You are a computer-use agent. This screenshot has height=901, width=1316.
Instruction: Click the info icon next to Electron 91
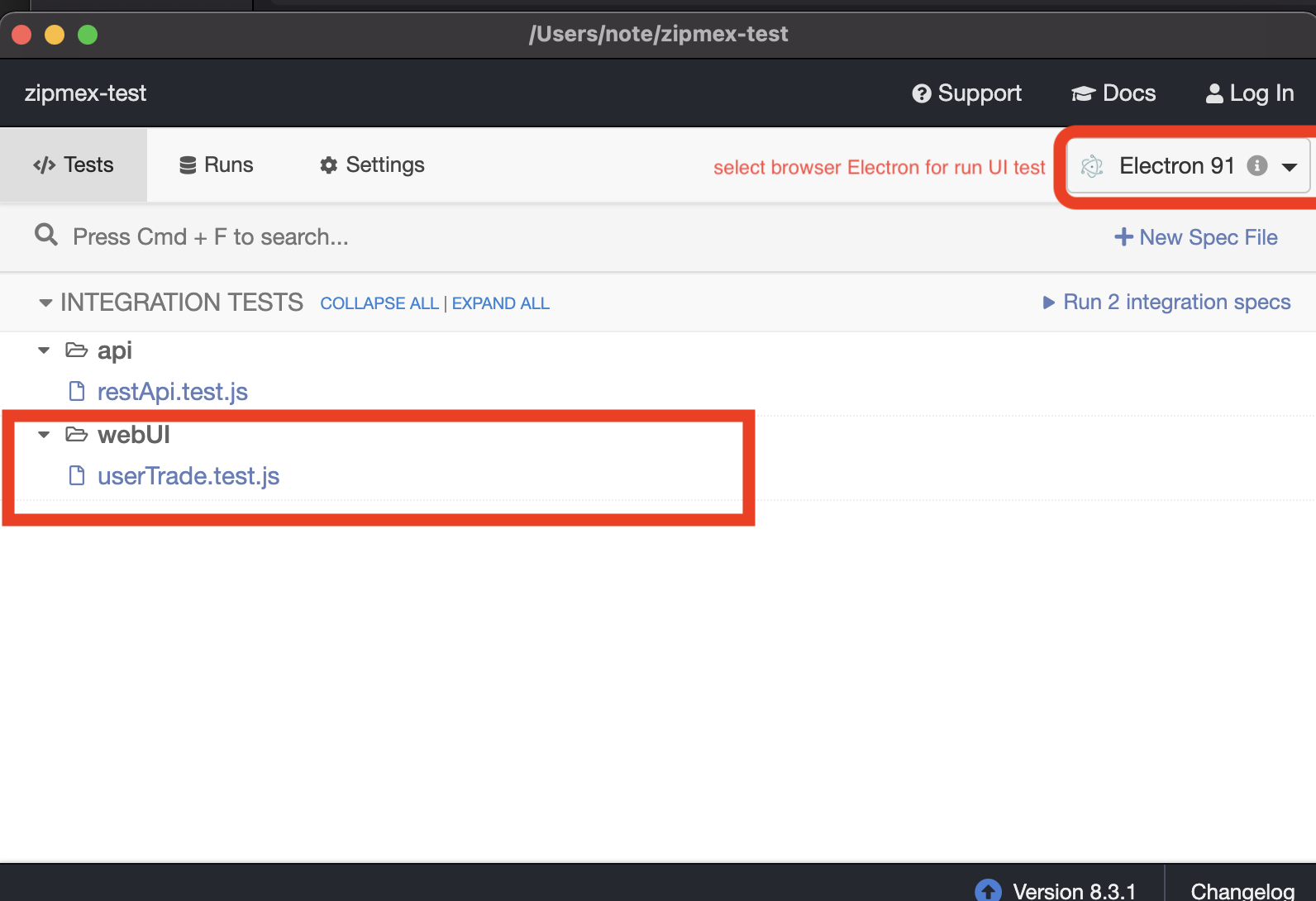[1257, 165]
